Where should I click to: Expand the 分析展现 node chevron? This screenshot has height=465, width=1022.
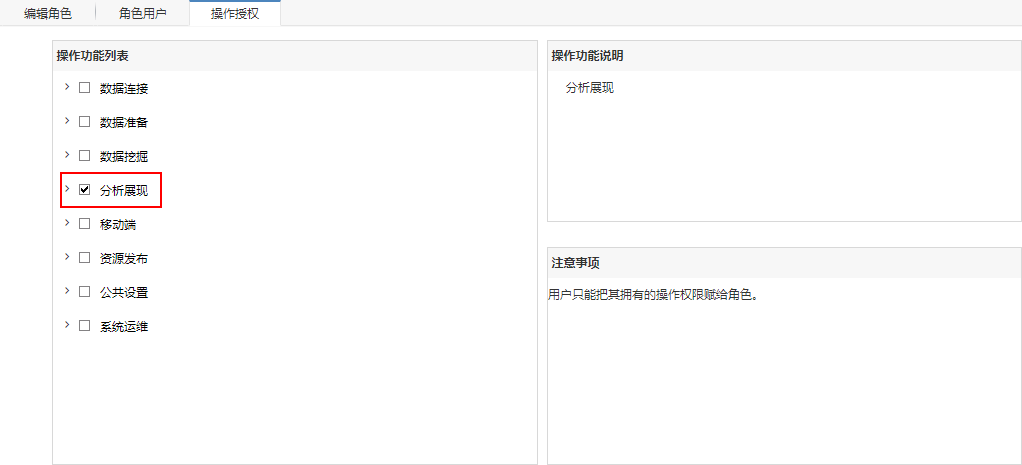tap(66, 189)
